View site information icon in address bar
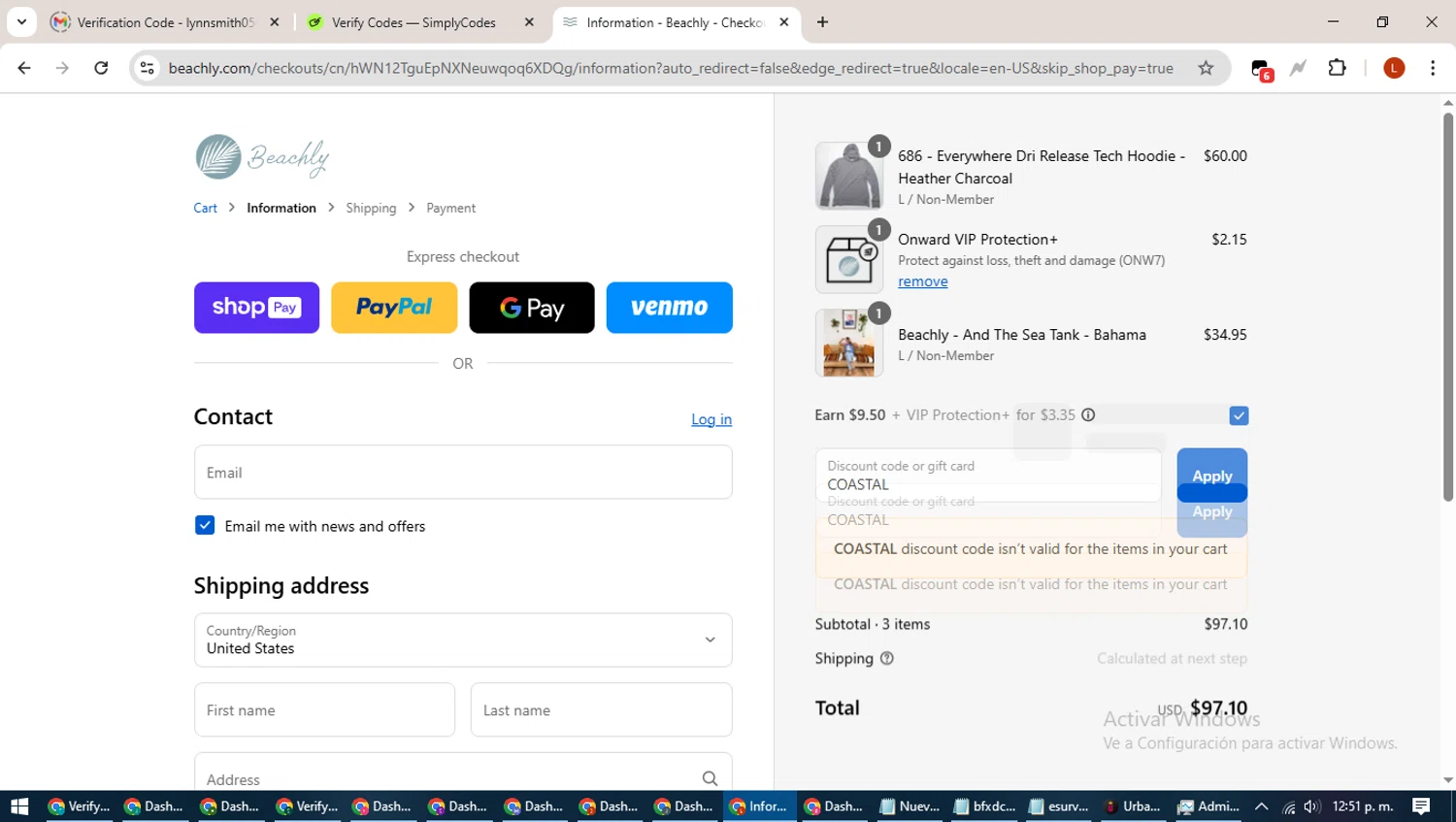 pos(147,68)
